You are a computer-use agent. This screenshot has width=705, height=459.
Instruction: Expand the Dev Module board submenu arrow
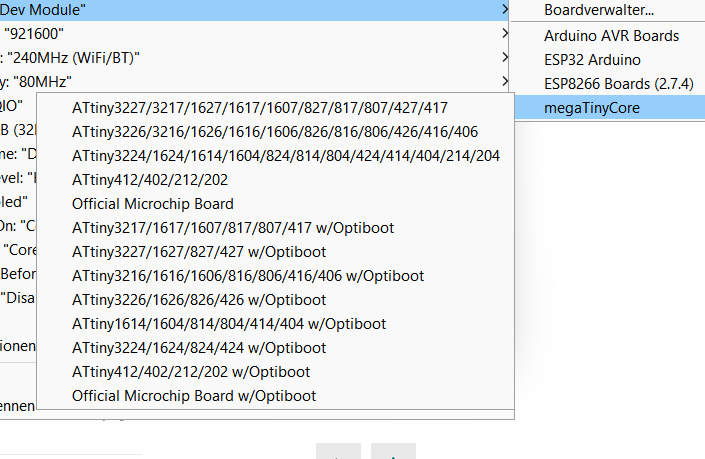point(505,9)
